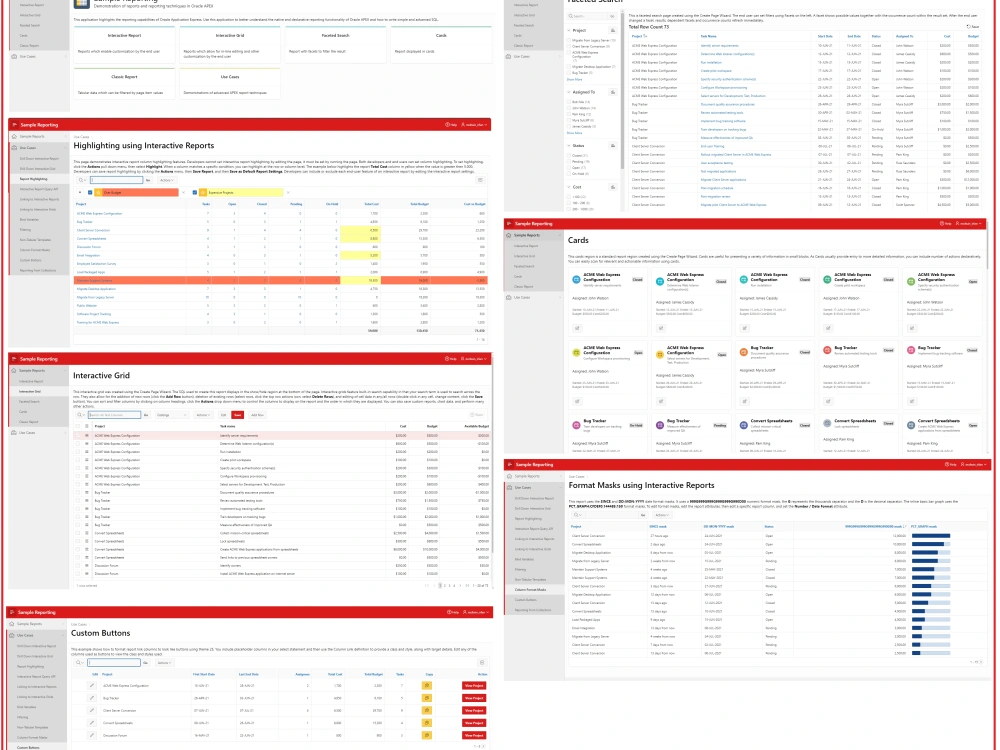Toggle checkbox of first ACME row in Interactive Grid

(x=78, y=436)
